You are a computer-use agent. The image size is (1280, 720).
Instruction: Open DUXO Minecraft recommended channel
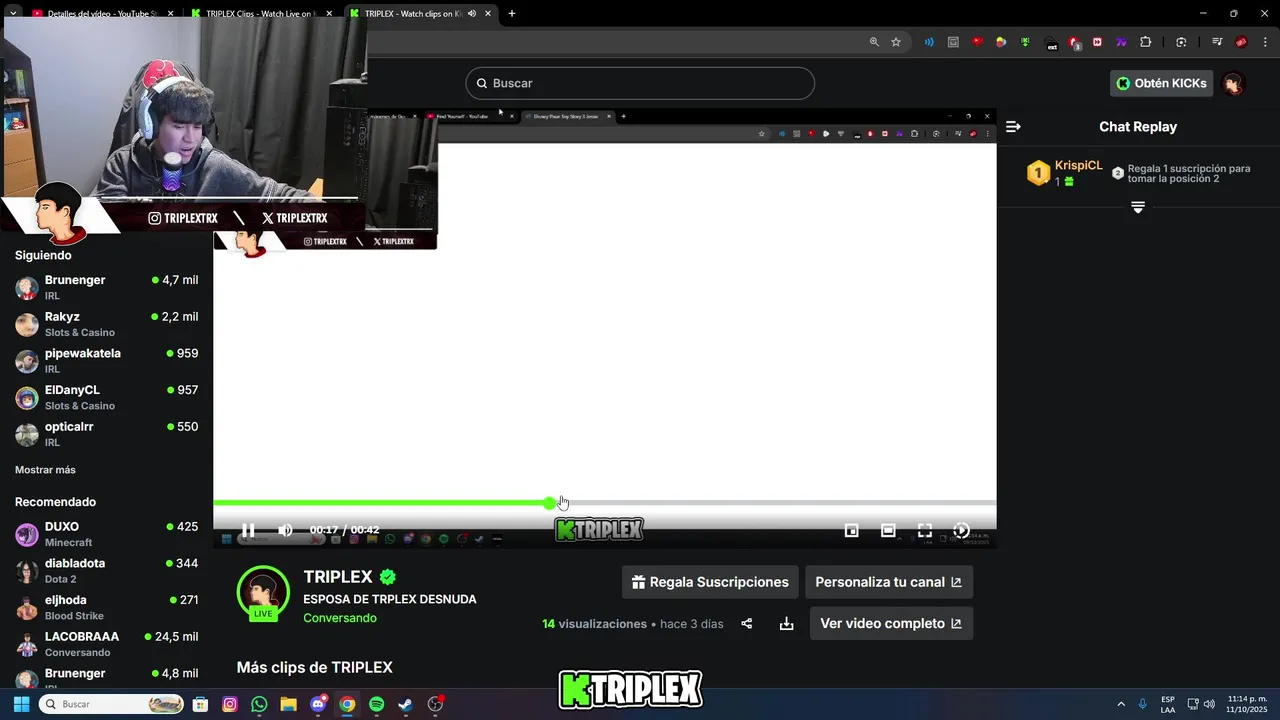click(x=106, y=534)
